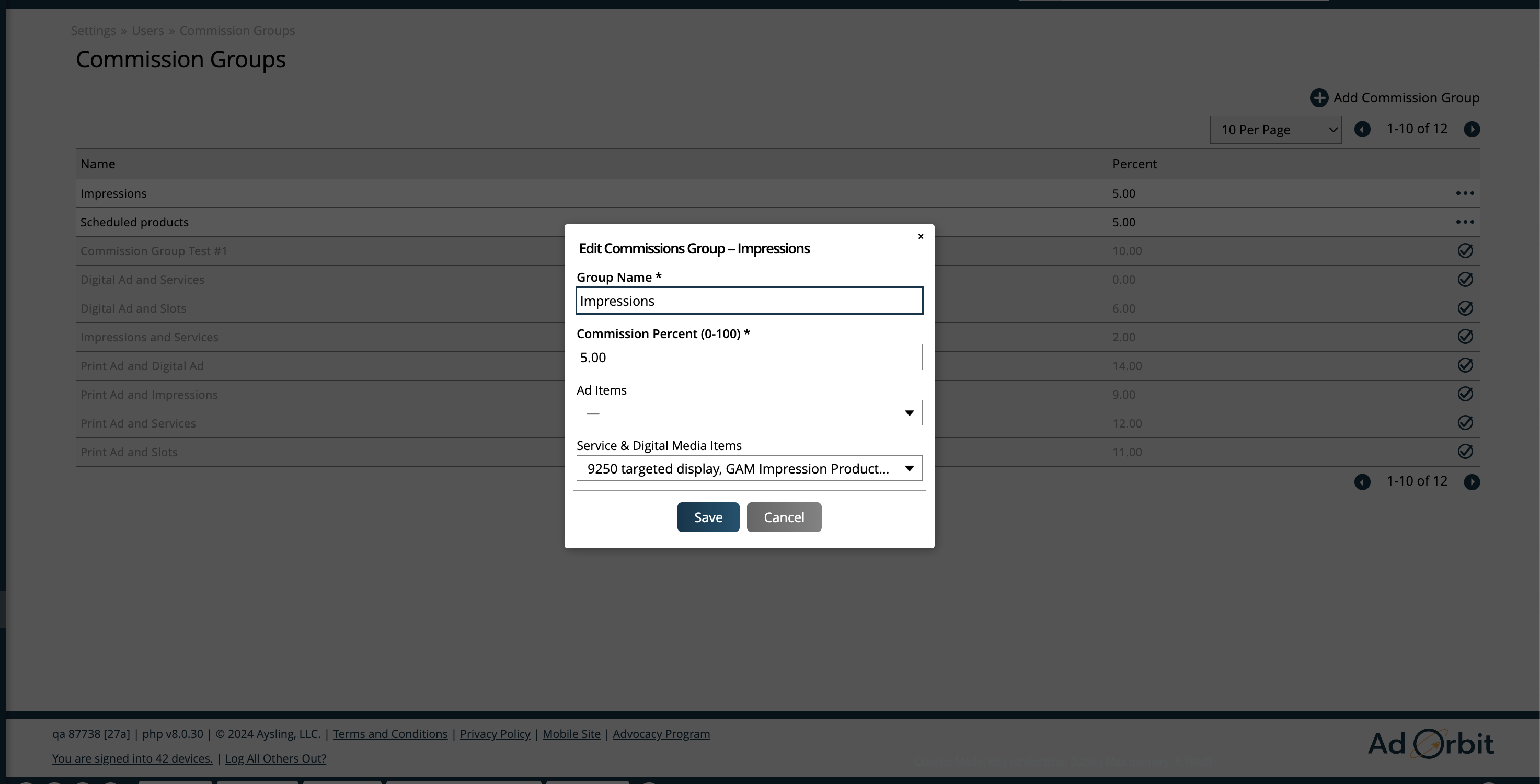Navigate to Users breadcrumb
Screen dimensions: 1540x784
pyautogui.click(x=147, y=30)
